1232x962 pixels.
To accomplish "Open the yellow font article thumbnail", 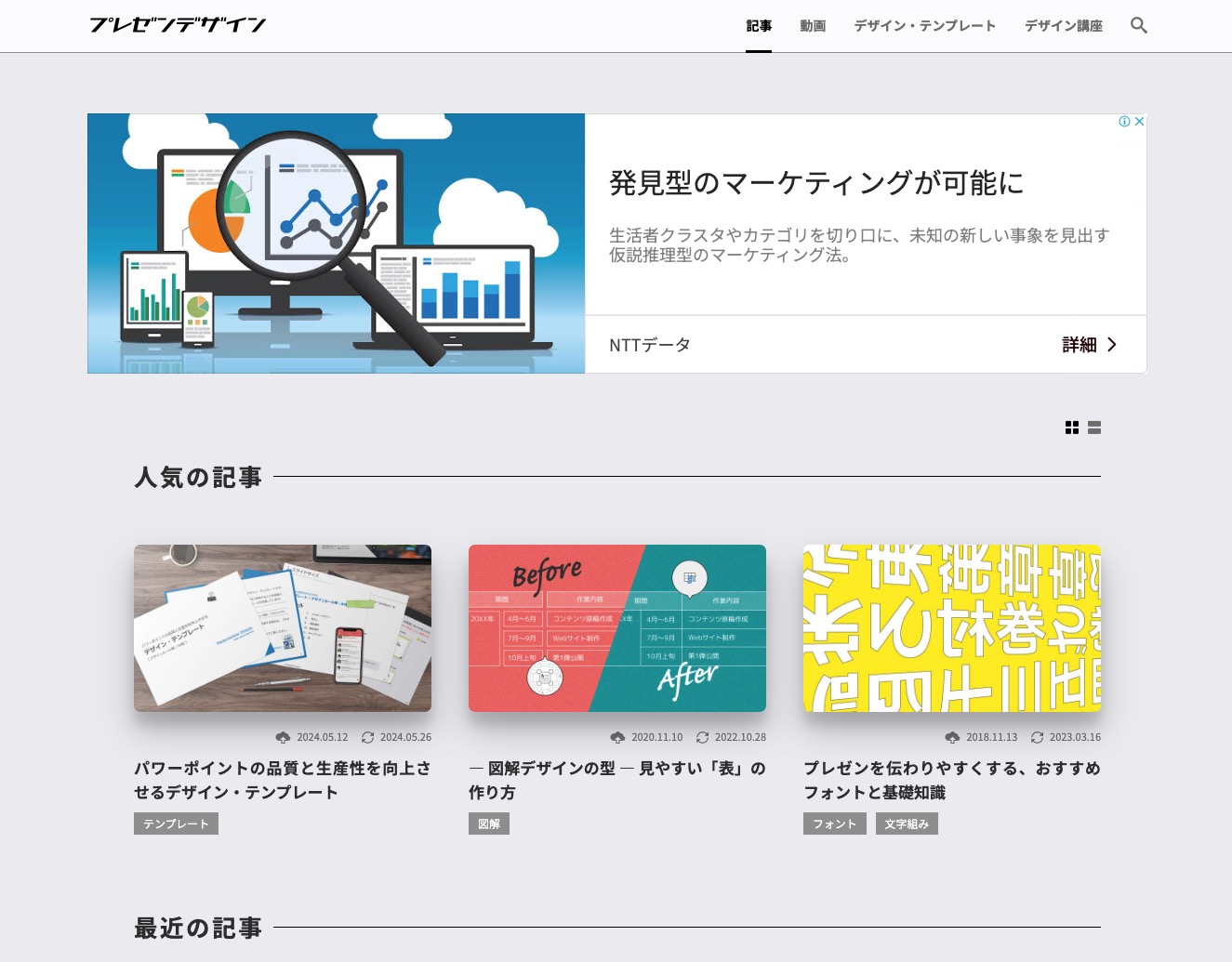I will click(x=951, y=628).
